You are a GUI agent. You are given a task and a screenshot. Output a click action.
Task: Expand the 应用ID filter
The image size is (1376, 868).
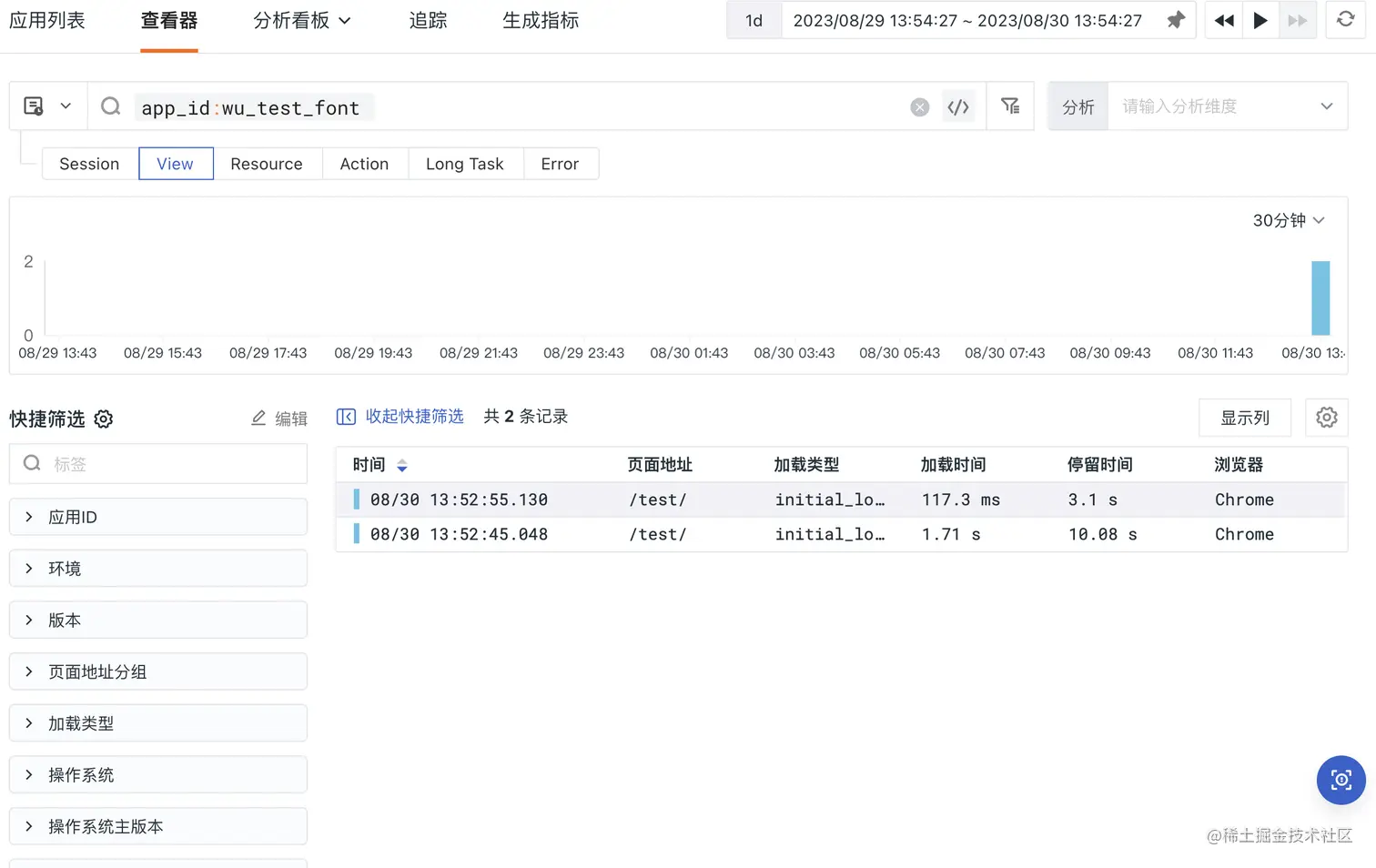pyautogui.click(x=158, y=517)
